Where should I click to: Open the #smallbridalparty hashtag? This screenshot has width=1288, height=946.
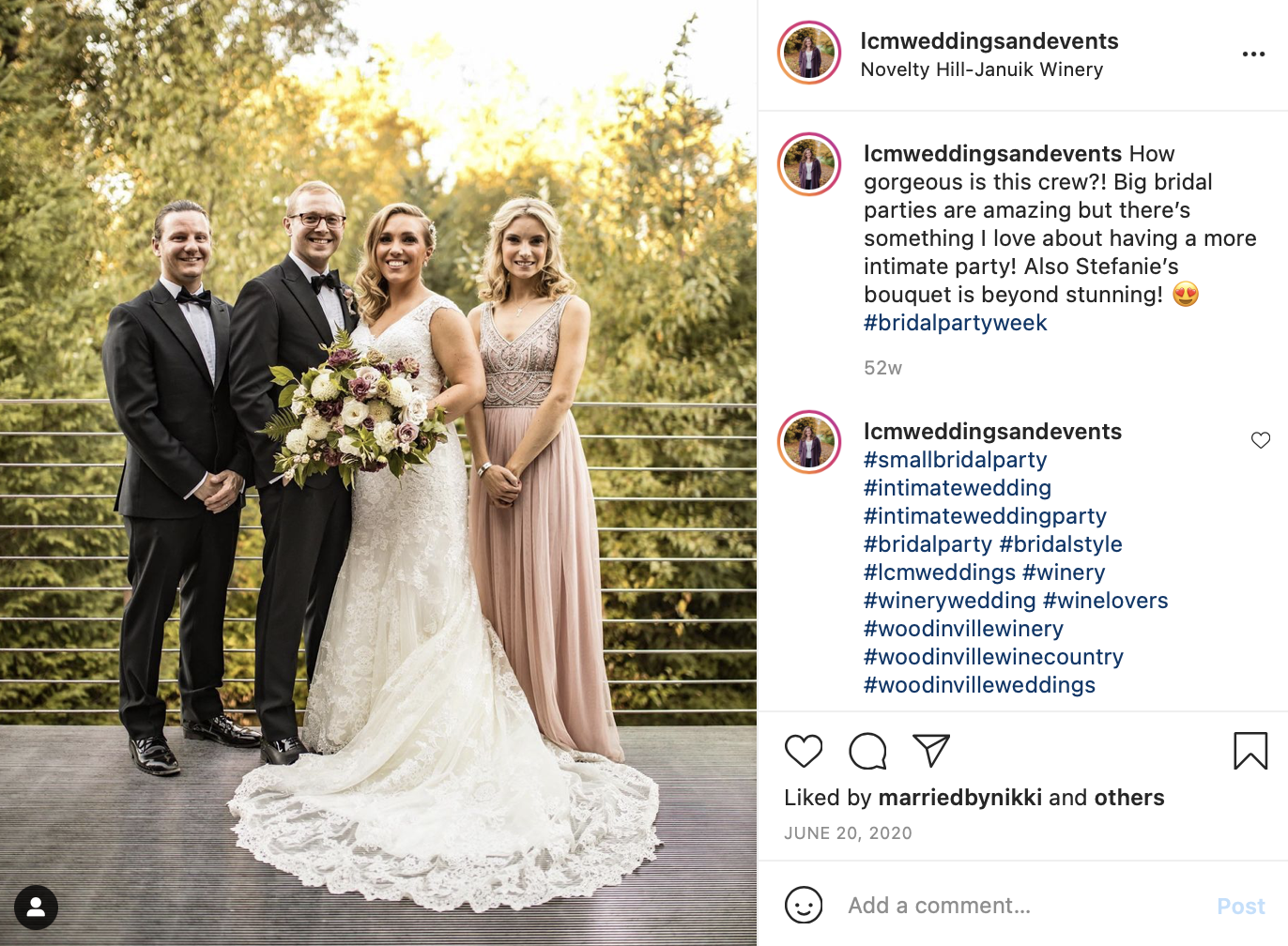click(955, 460)
